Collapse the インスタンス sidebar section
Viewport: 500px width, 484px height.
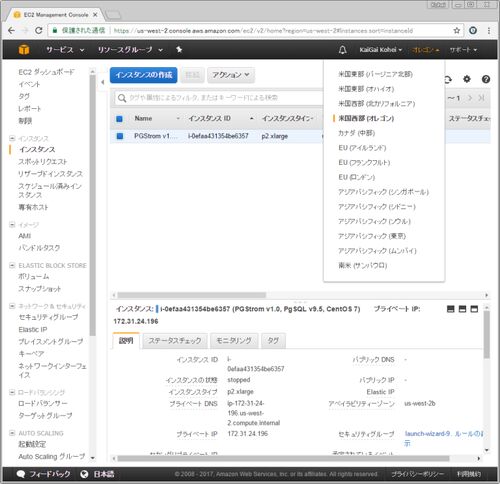[12, 138]
